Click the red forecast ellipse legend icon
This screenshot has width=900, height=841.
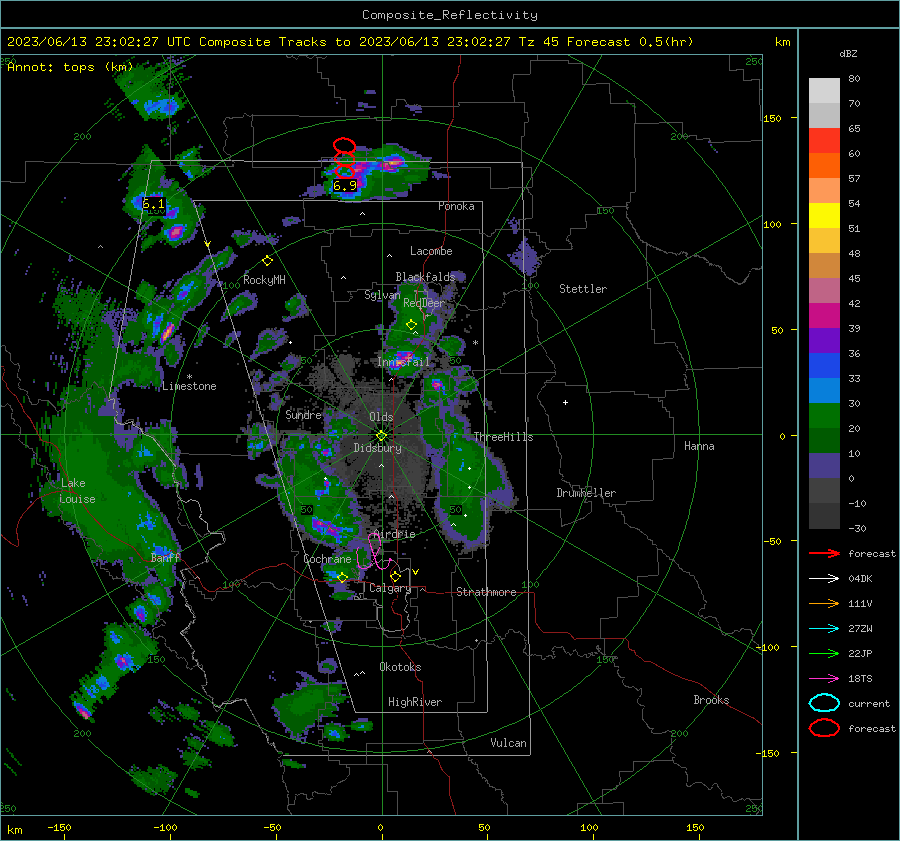pyautogui.click(x=824, y=728)
